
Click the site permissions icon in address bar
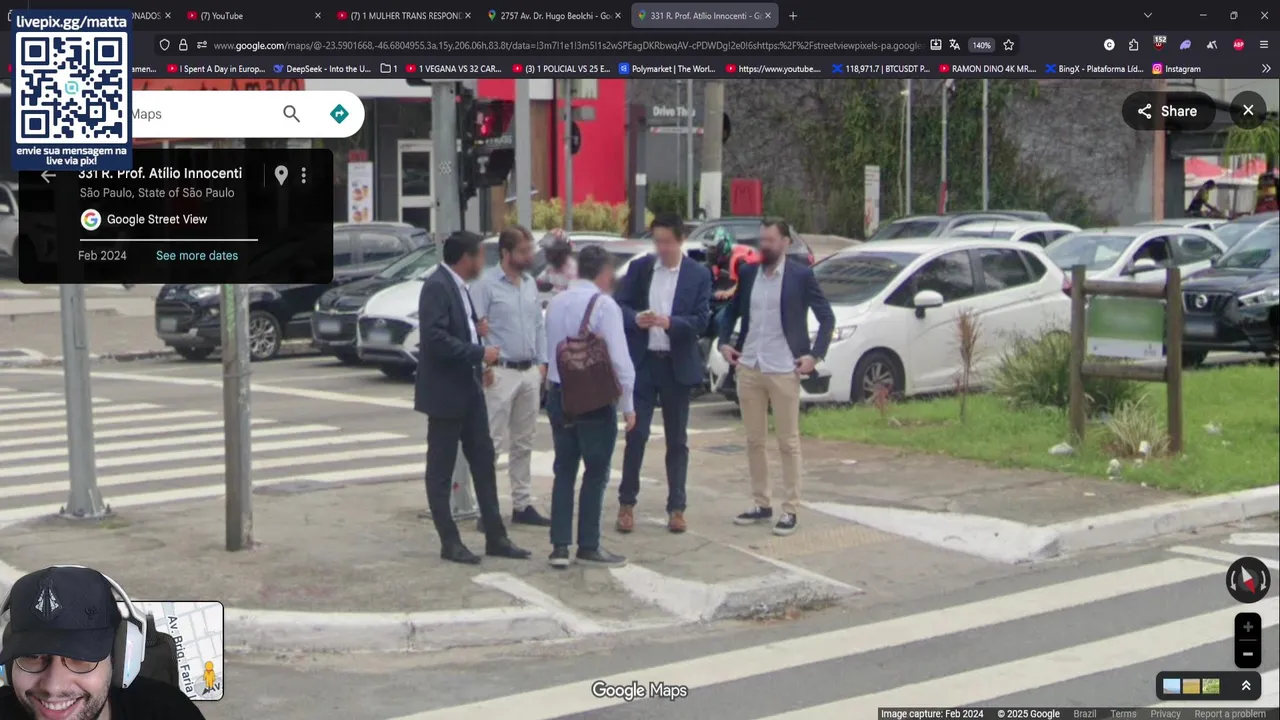point(202,45)
